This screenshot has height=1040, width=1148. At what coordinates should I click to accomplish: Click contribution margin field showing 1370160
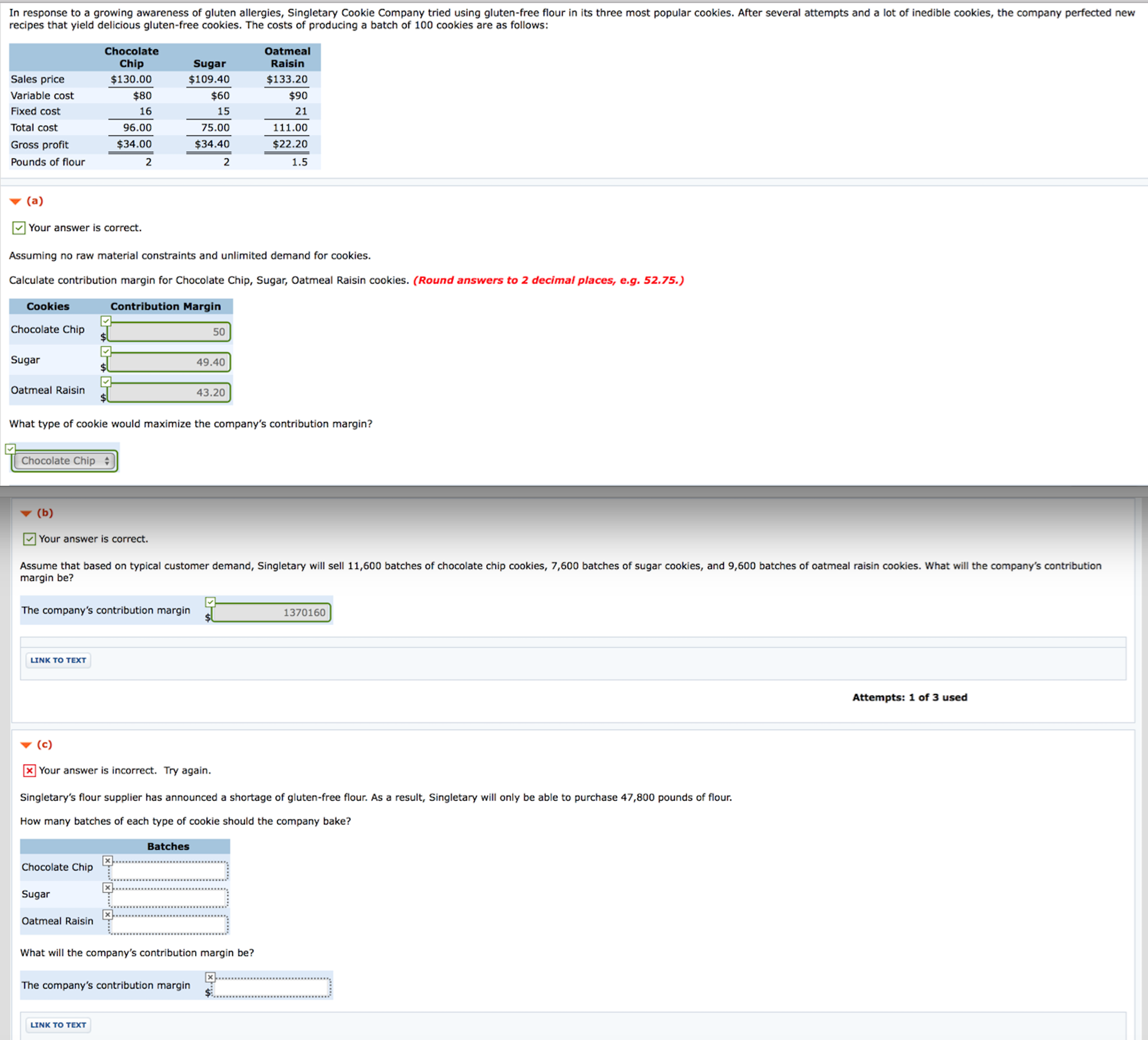pos(272,613)
